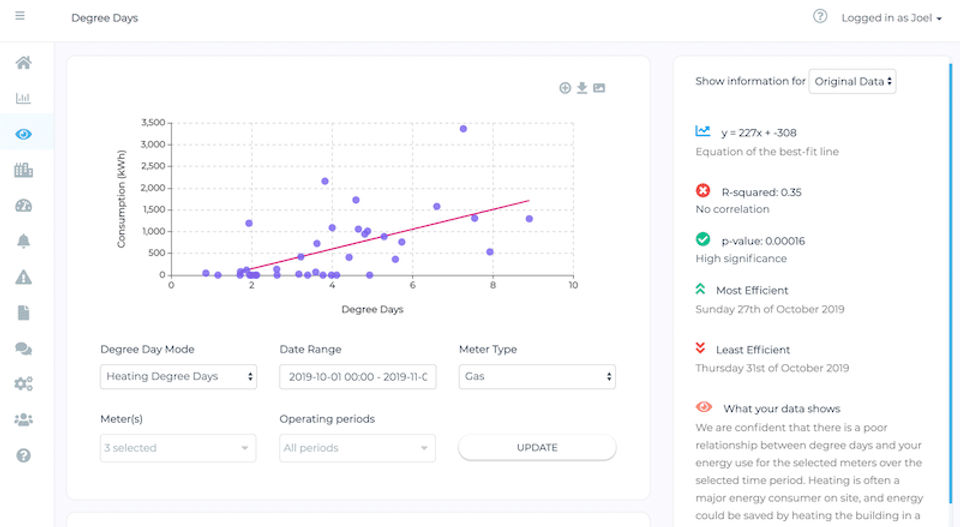Click the best-fit line chart icon
960x527 pixels.
click(x=703, y=131)
